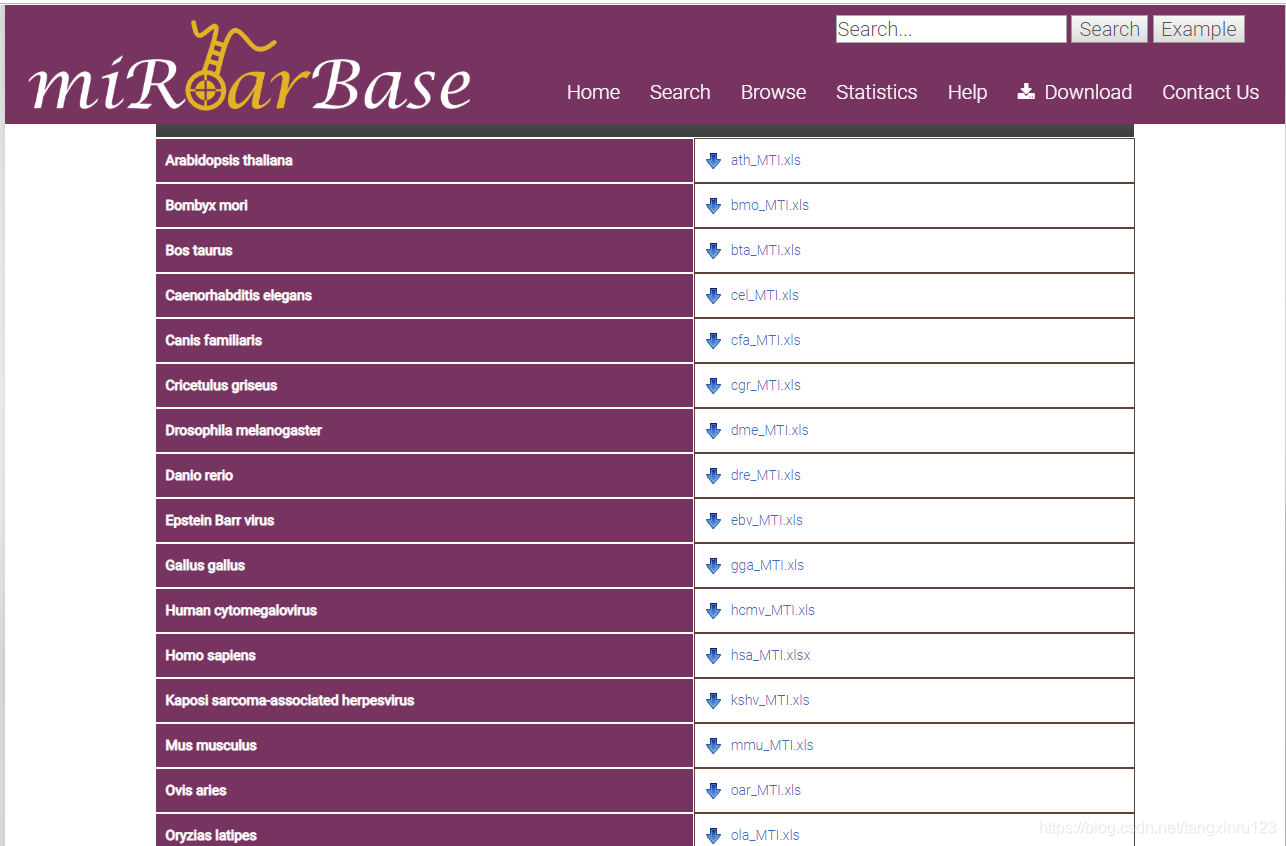Screen dimensions: 1286x846
Task: Click the download icon beside dme_MTI.xls
Action: click(x=713, y=430)
